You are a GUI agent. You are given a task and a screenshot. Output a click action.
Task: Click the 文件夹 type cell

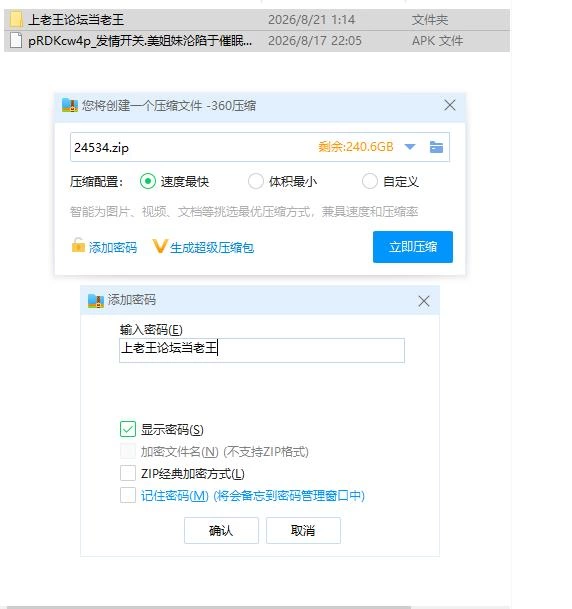(x=430, y=20)
